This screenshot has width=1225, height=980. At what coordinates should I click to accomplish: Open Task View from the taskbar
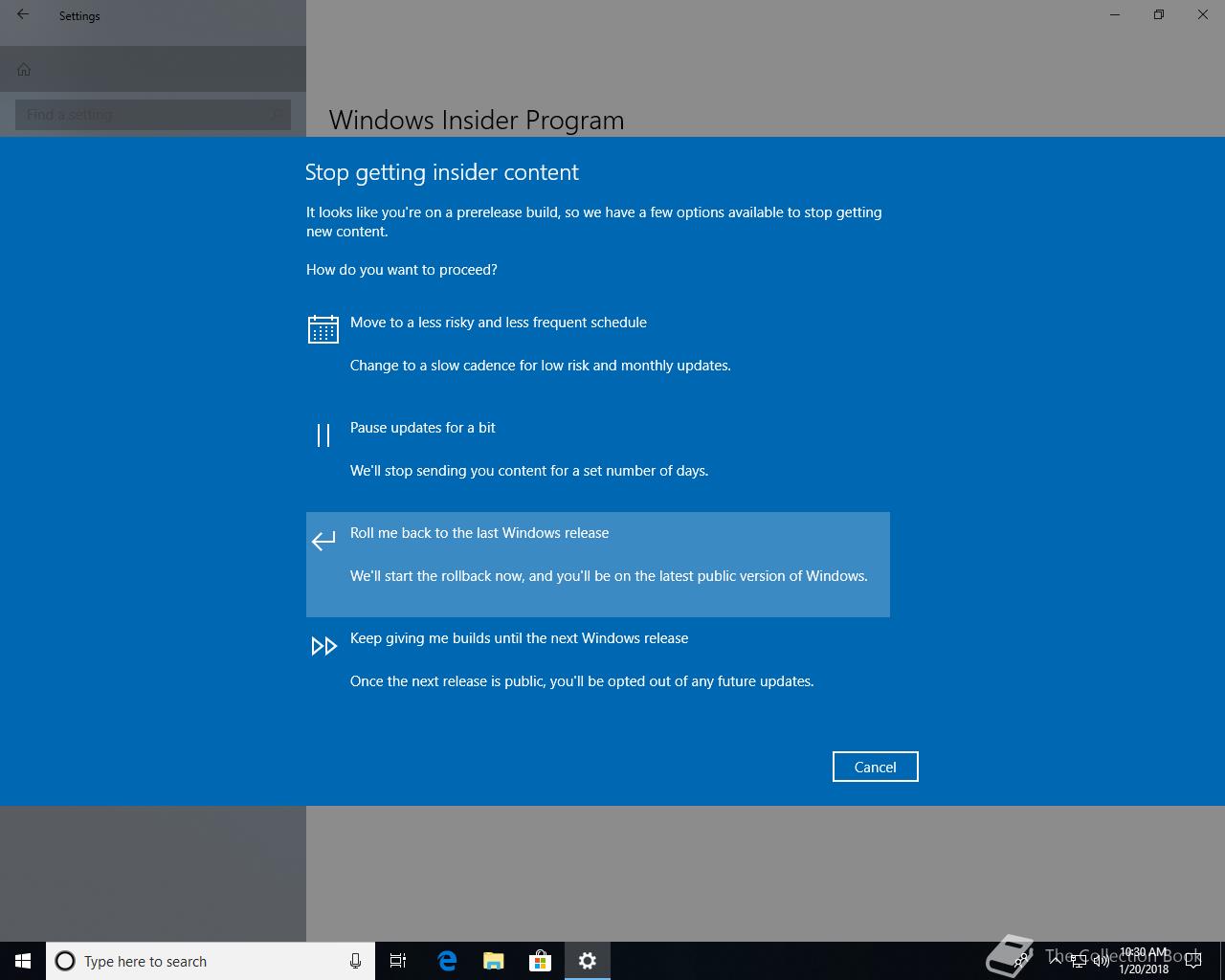point(398,961)
